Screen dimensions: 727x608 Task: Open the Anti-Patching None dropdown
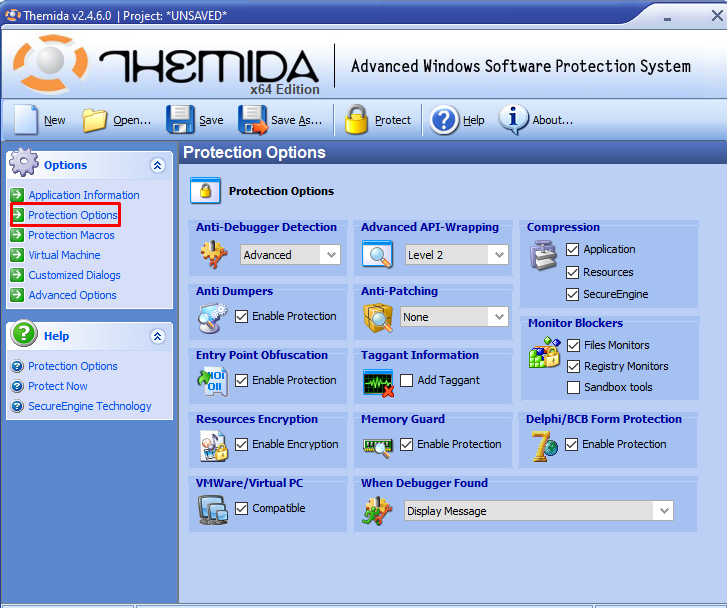click(x=454, y=317)
